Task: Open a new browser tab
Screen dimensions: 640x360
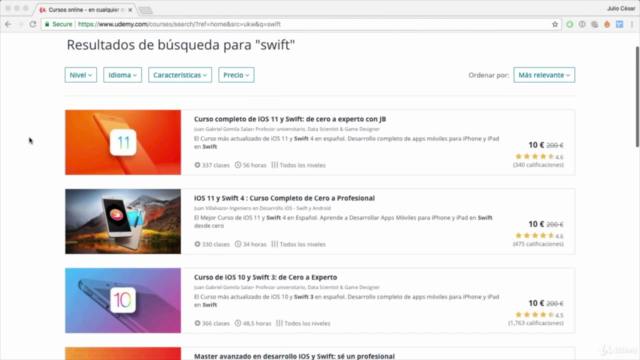Action: [145, 10]
